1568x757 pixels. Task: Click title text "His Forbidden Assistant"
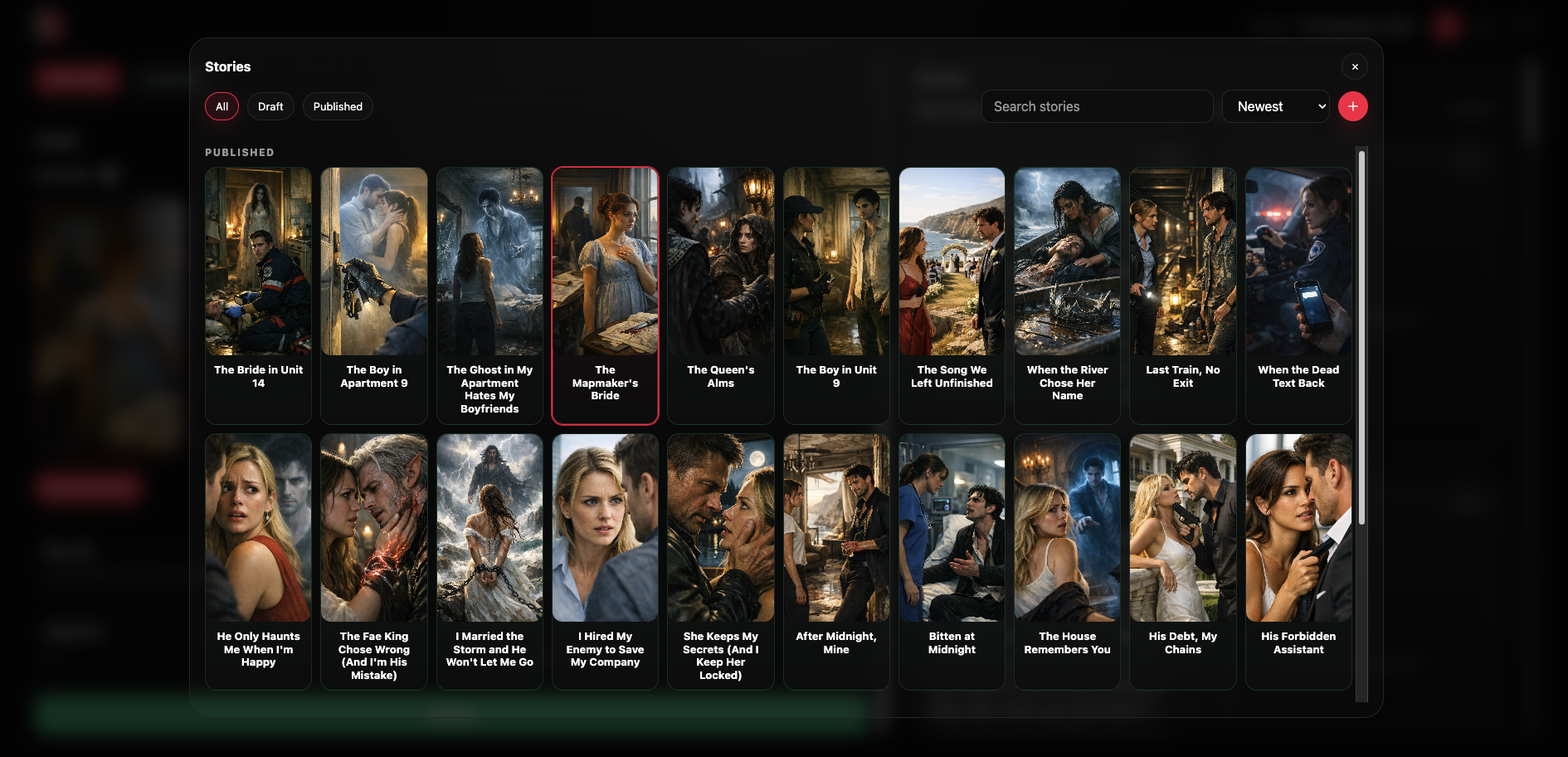coord(1298,642)
